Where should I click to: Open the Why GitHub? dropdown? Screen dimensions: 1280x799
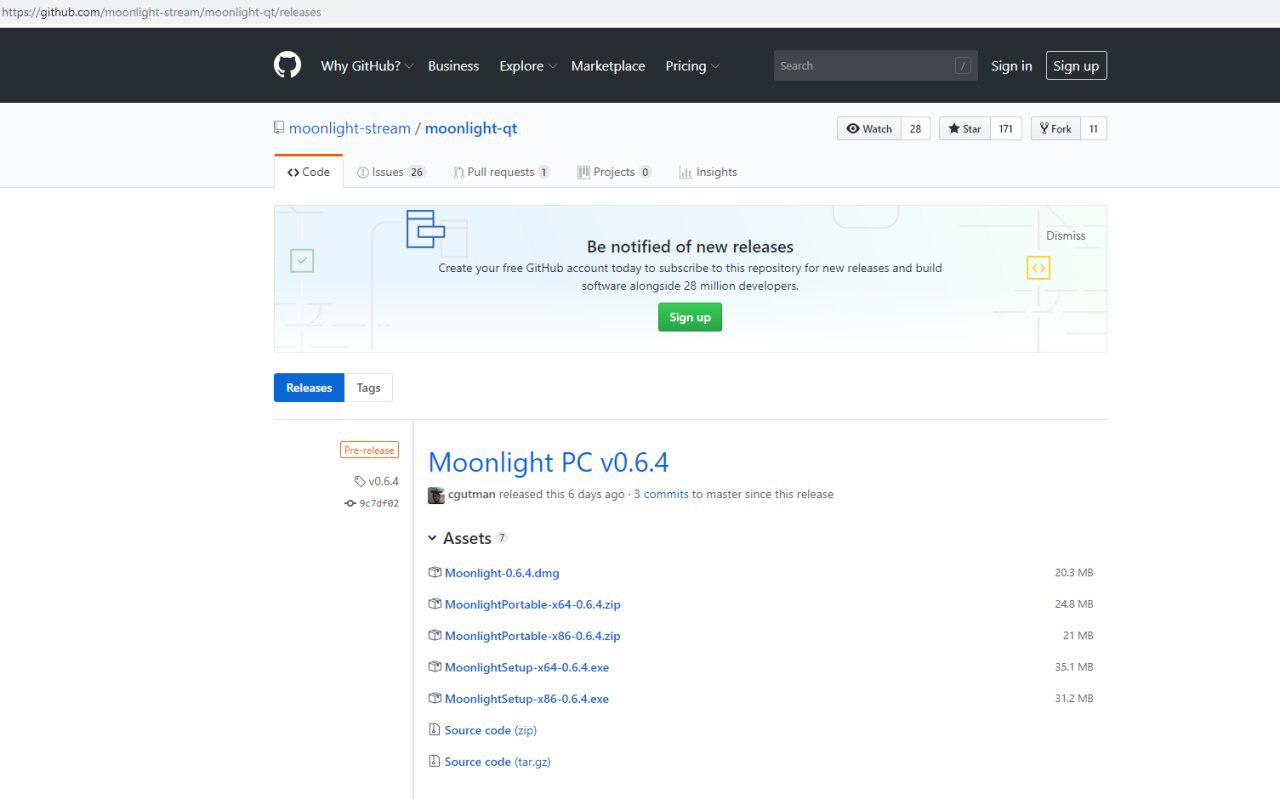(367, 66)
